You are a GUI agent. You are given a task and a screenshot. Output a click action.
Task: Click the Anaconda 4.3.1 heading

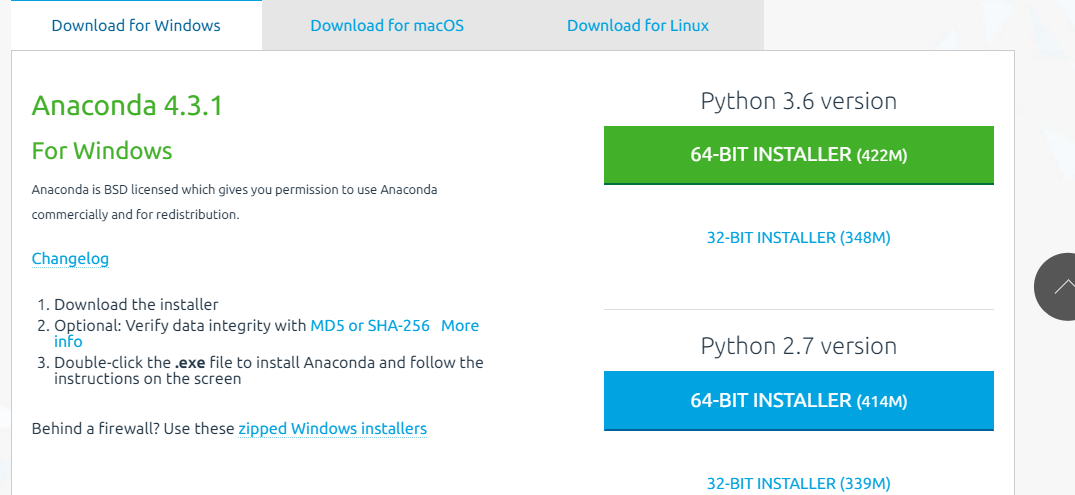[127, 106]
